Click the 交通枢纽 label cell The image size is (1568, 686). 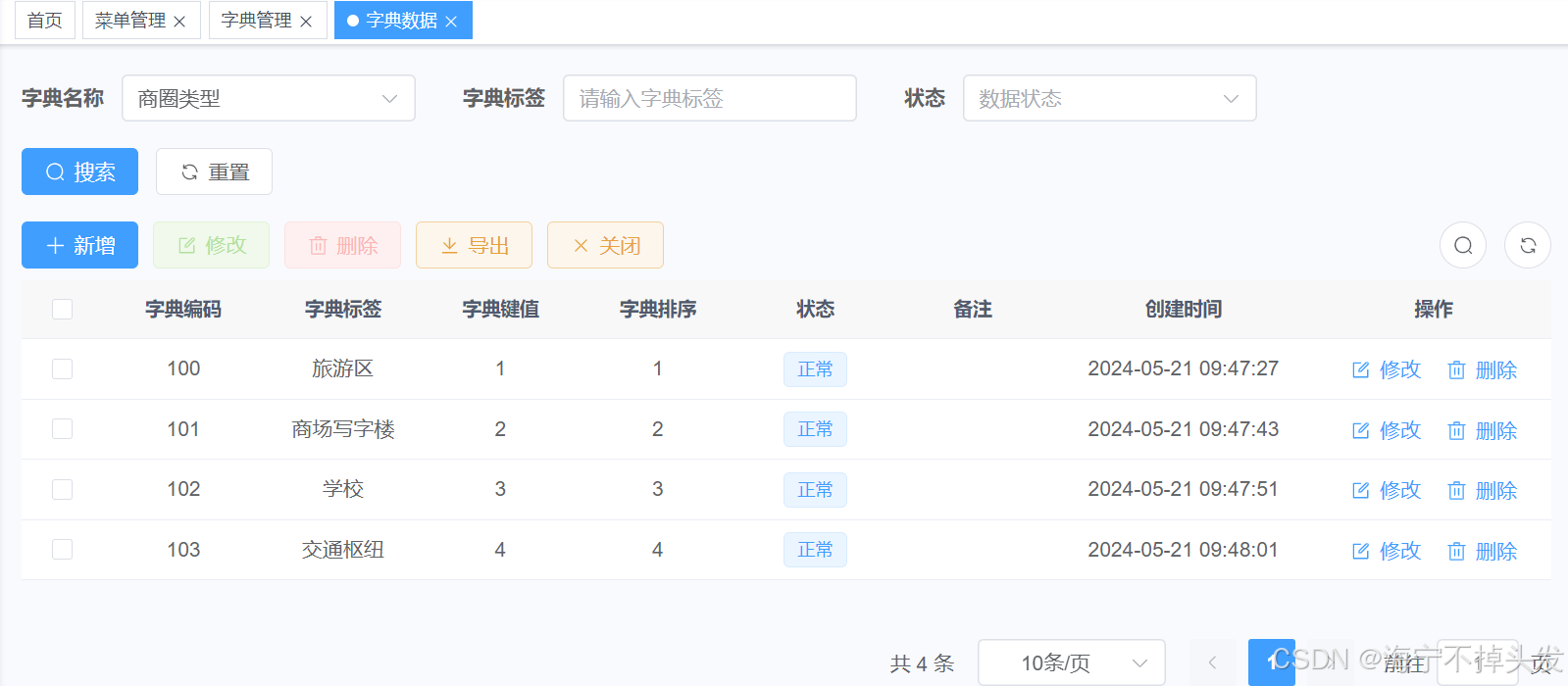[342, 550]
